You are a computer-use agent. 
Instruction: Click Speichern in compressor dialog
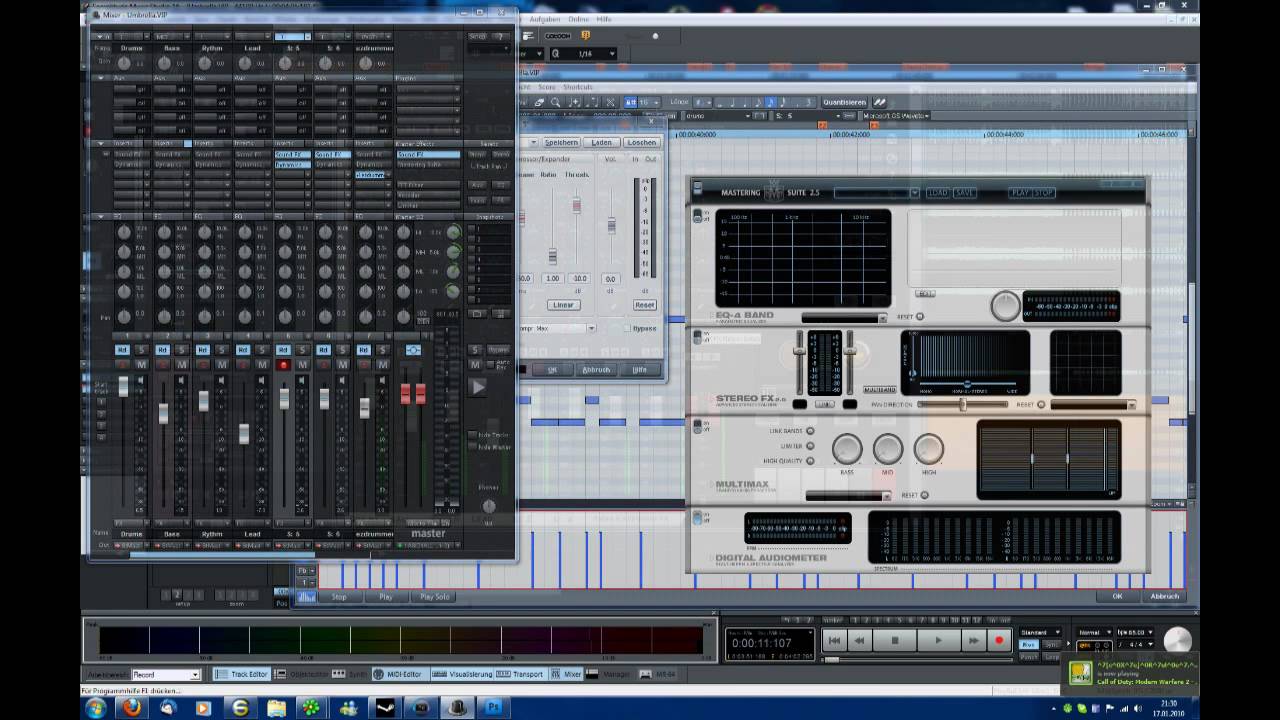tap(561, 143)
